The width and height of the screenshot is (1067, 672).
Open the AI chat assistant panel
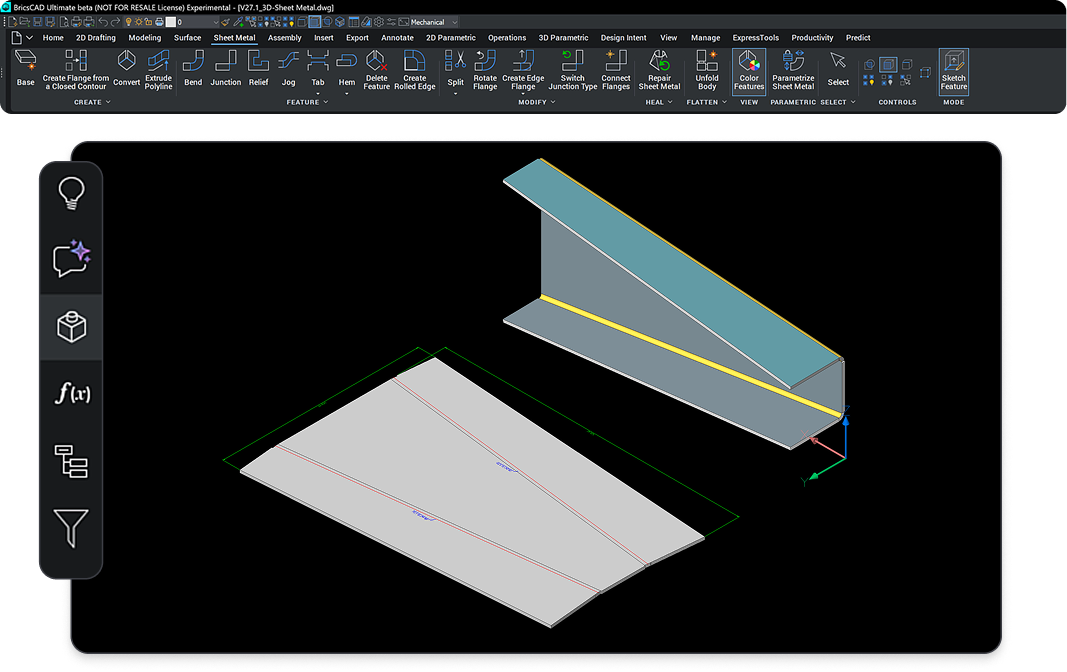coord(71,258)
